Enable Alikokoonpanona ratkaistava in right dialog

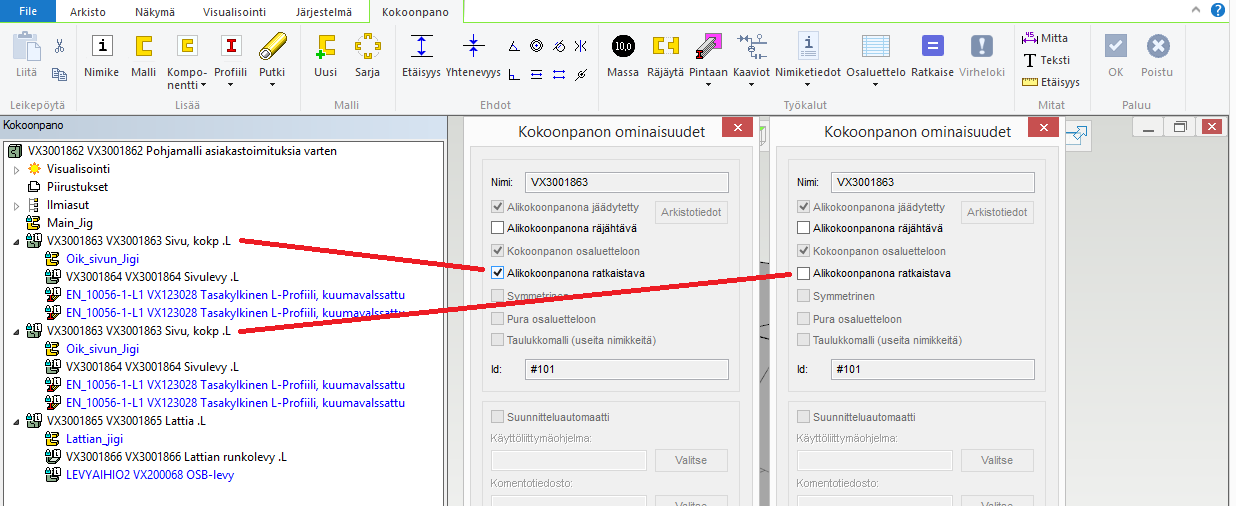tap(804, 273)
